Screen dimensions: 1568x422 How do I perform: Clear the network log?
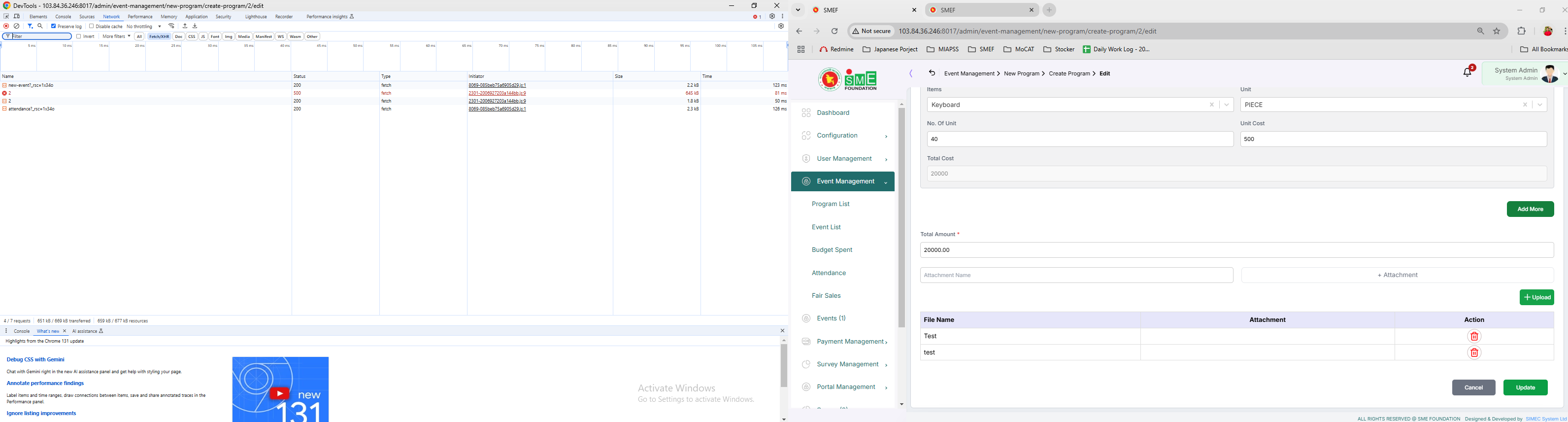pyautogui.click(x=17, y=26)
